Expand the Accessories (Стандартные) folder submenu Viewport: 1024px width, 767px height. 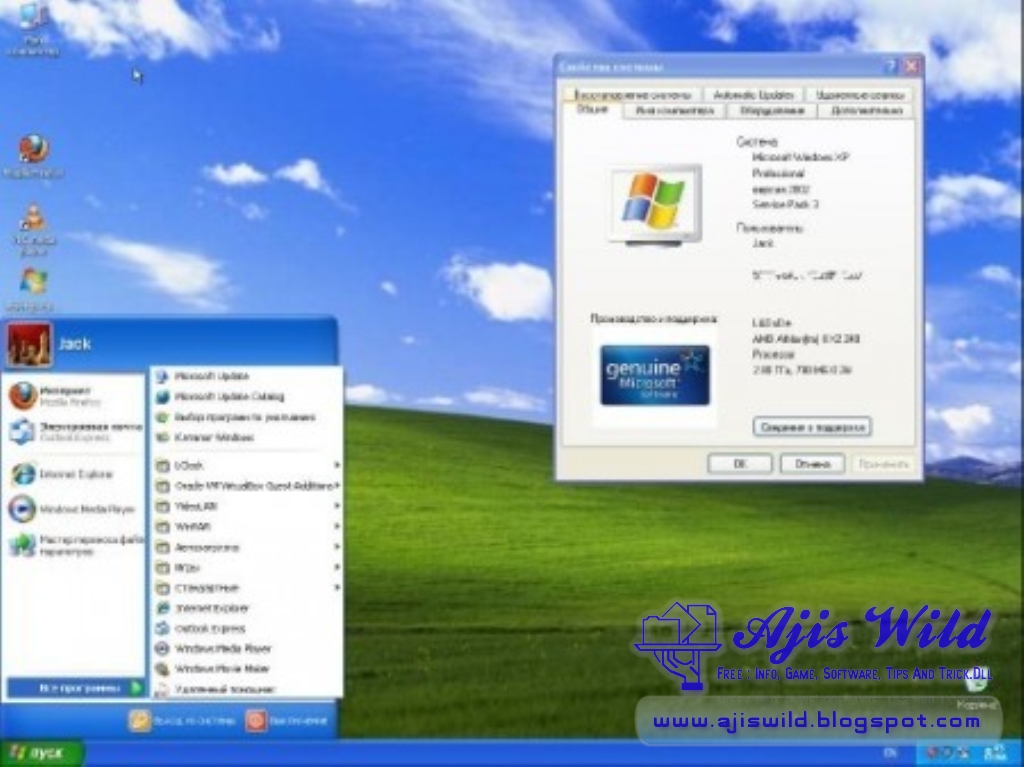coord(246,587)
